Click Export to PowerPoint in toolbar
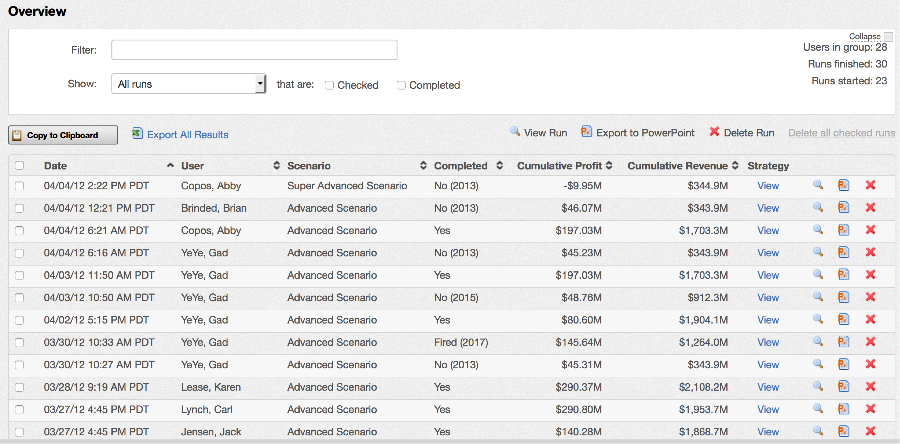This screenshot has height=444, width=900. (645, 133)
